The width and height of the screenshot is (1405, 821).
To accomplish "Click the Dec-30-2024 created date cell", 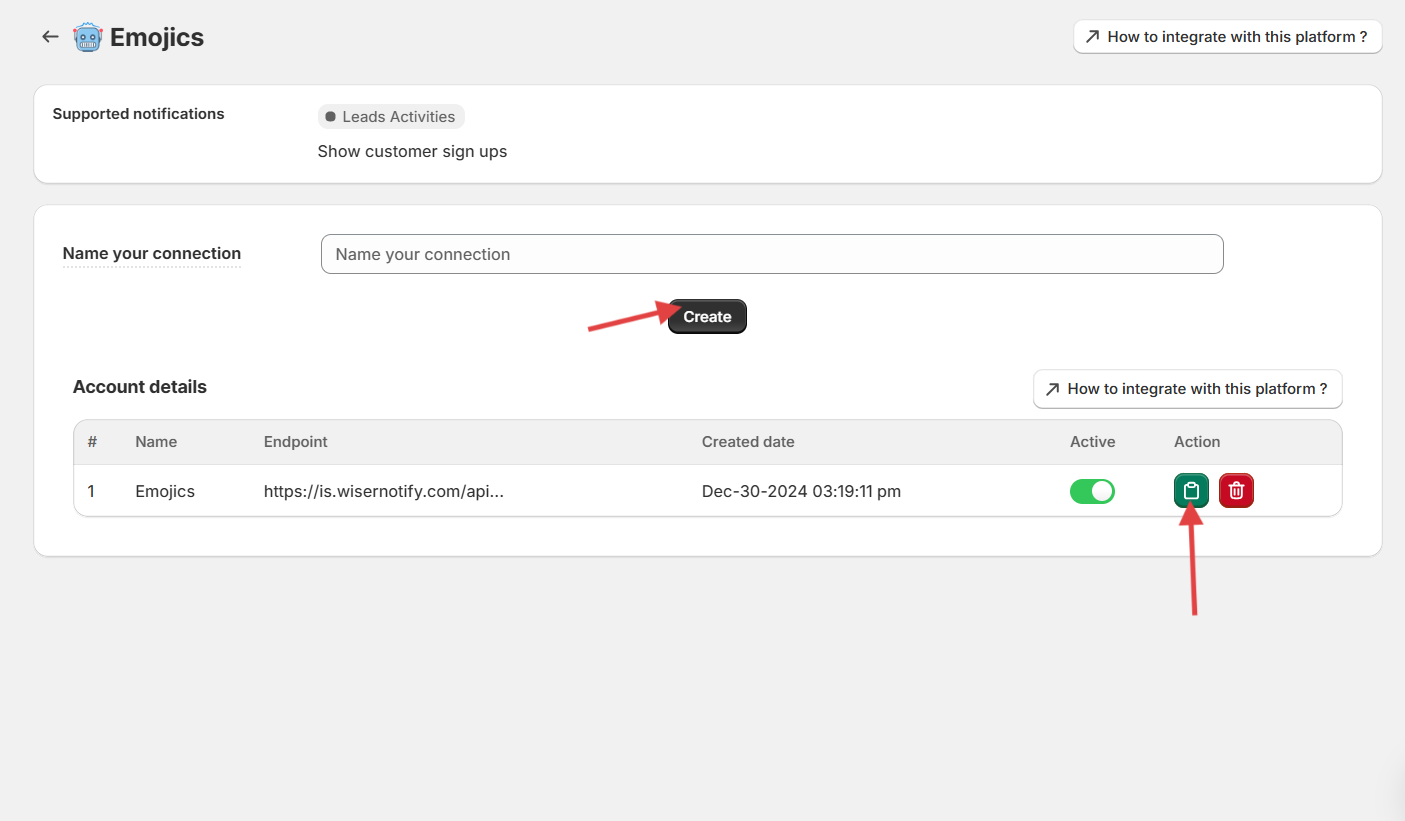I will 801,491.
